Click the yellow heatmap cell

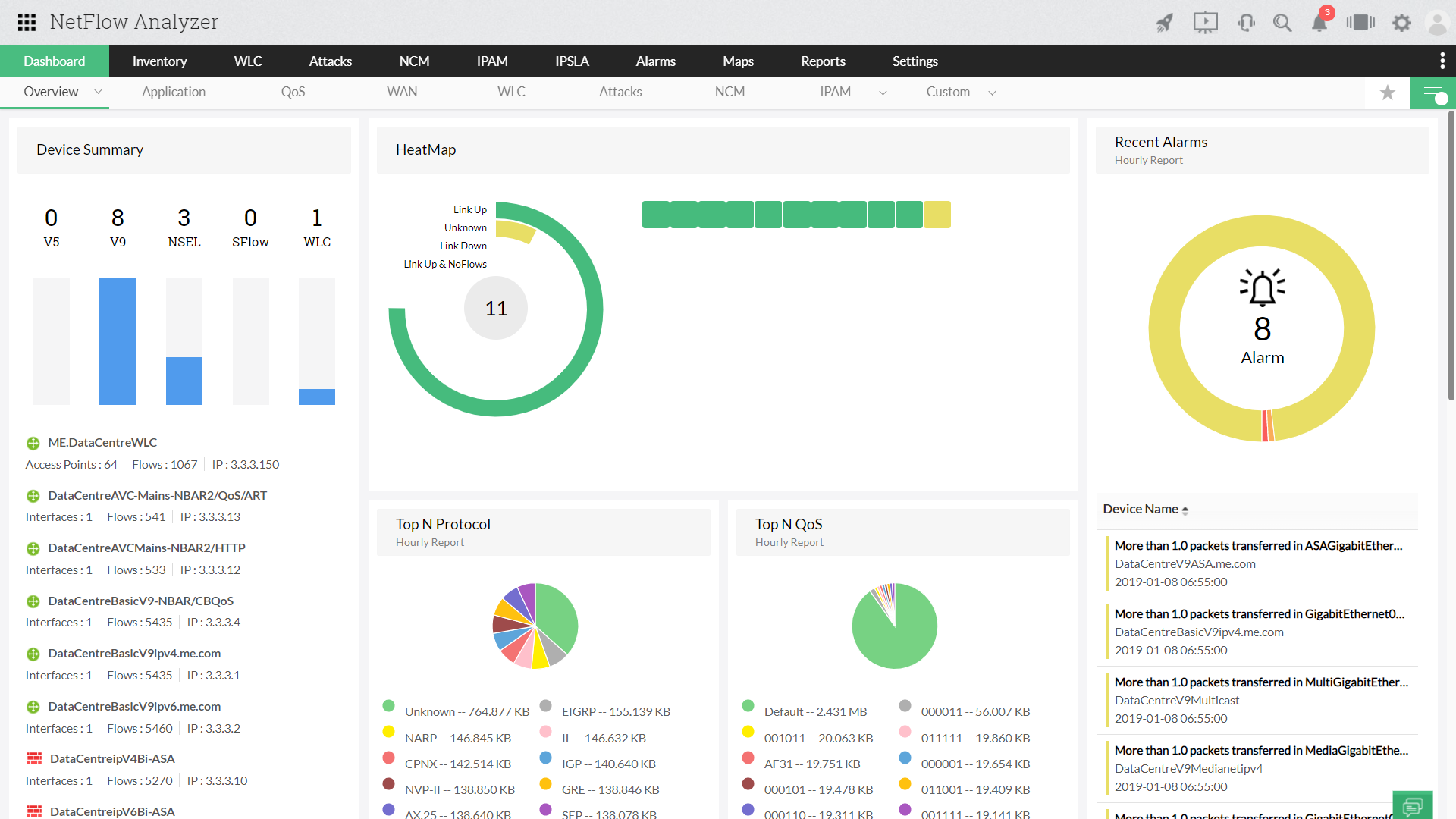pyautogui.click(x=937, y=215)
